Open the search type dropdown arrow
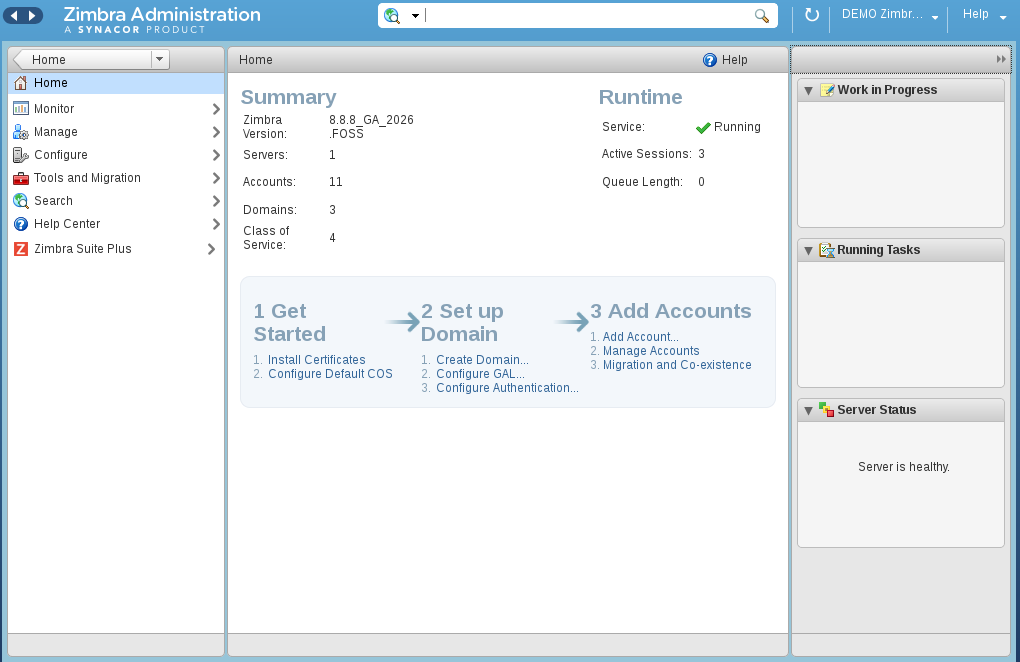 pyautogui.click(x=415, y=16)
